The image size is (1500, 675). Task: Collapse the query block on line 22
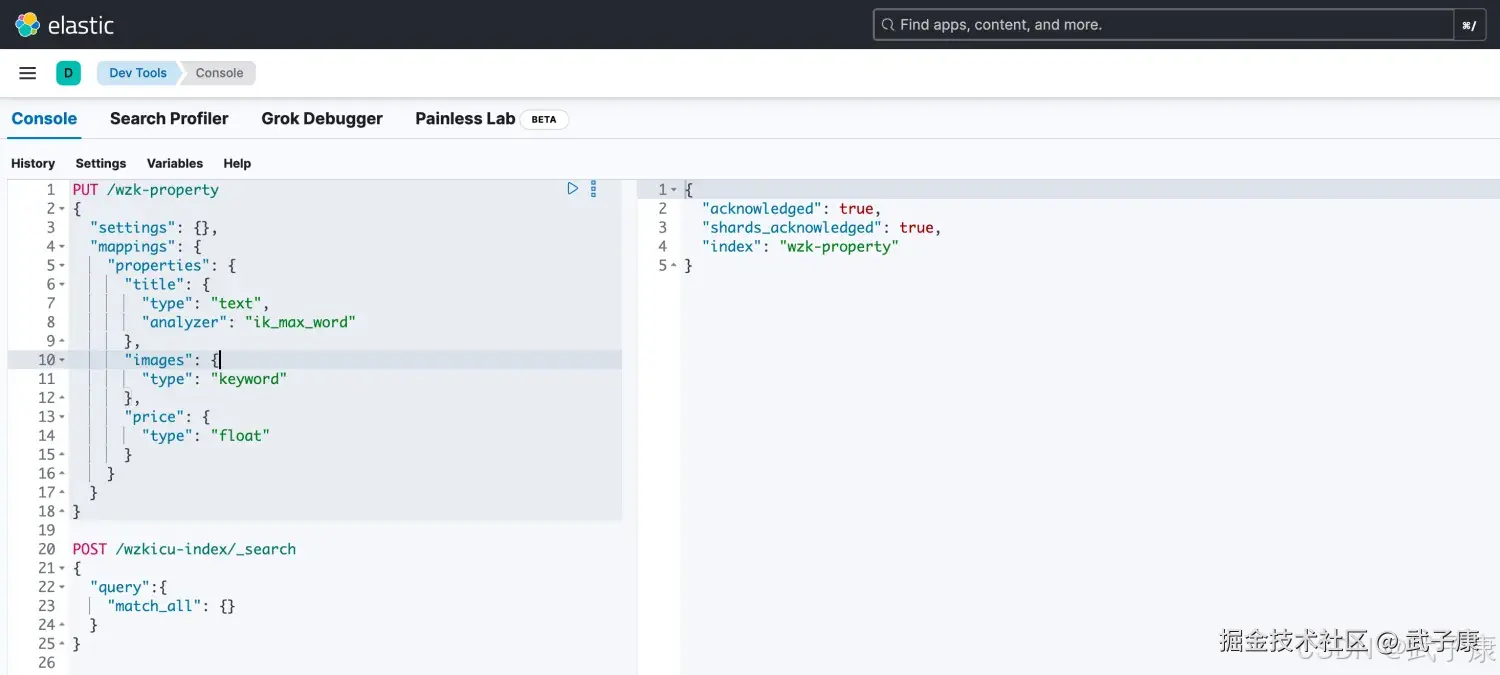(x=63, y=587)
